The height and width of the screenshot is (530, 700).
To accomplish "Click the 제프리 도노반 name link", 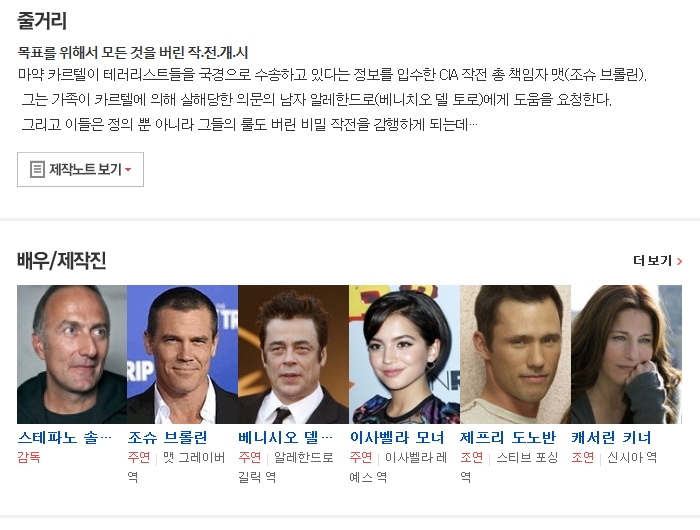I will (x=508, y=437).
